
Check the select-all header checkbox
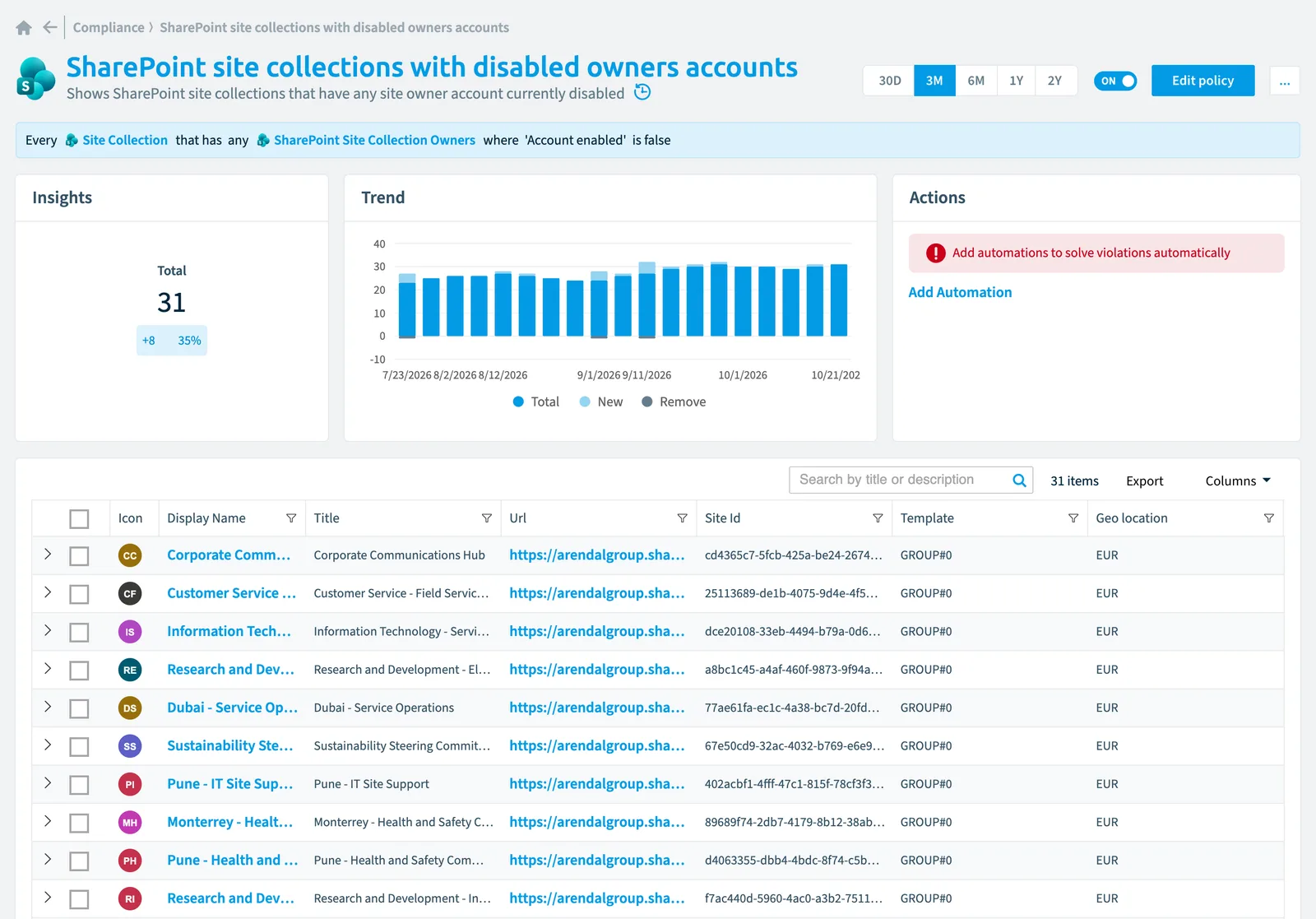[79, 519]
